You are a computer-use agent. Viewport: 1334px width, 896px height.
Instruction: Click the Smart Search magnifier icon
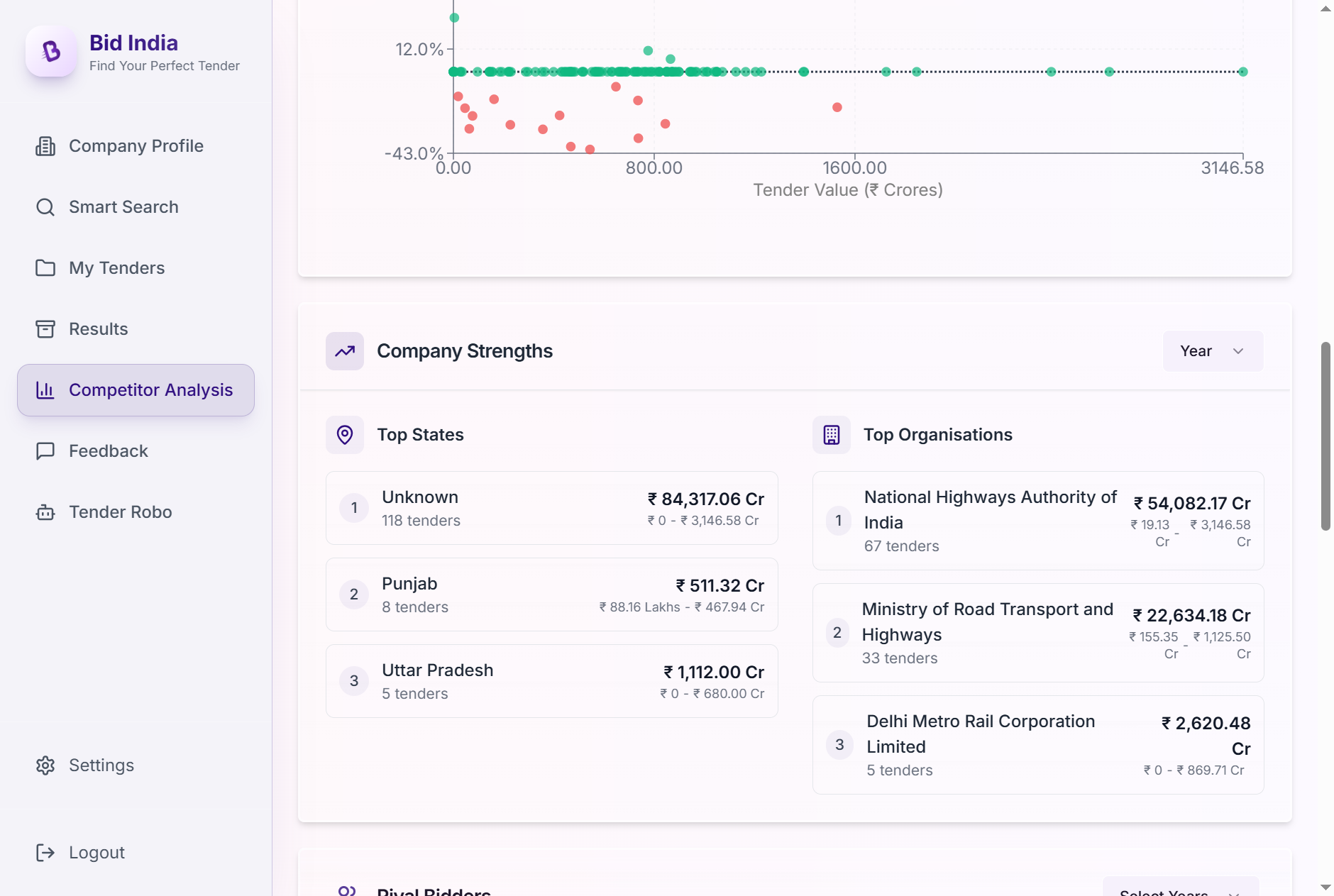coord(45,207)
